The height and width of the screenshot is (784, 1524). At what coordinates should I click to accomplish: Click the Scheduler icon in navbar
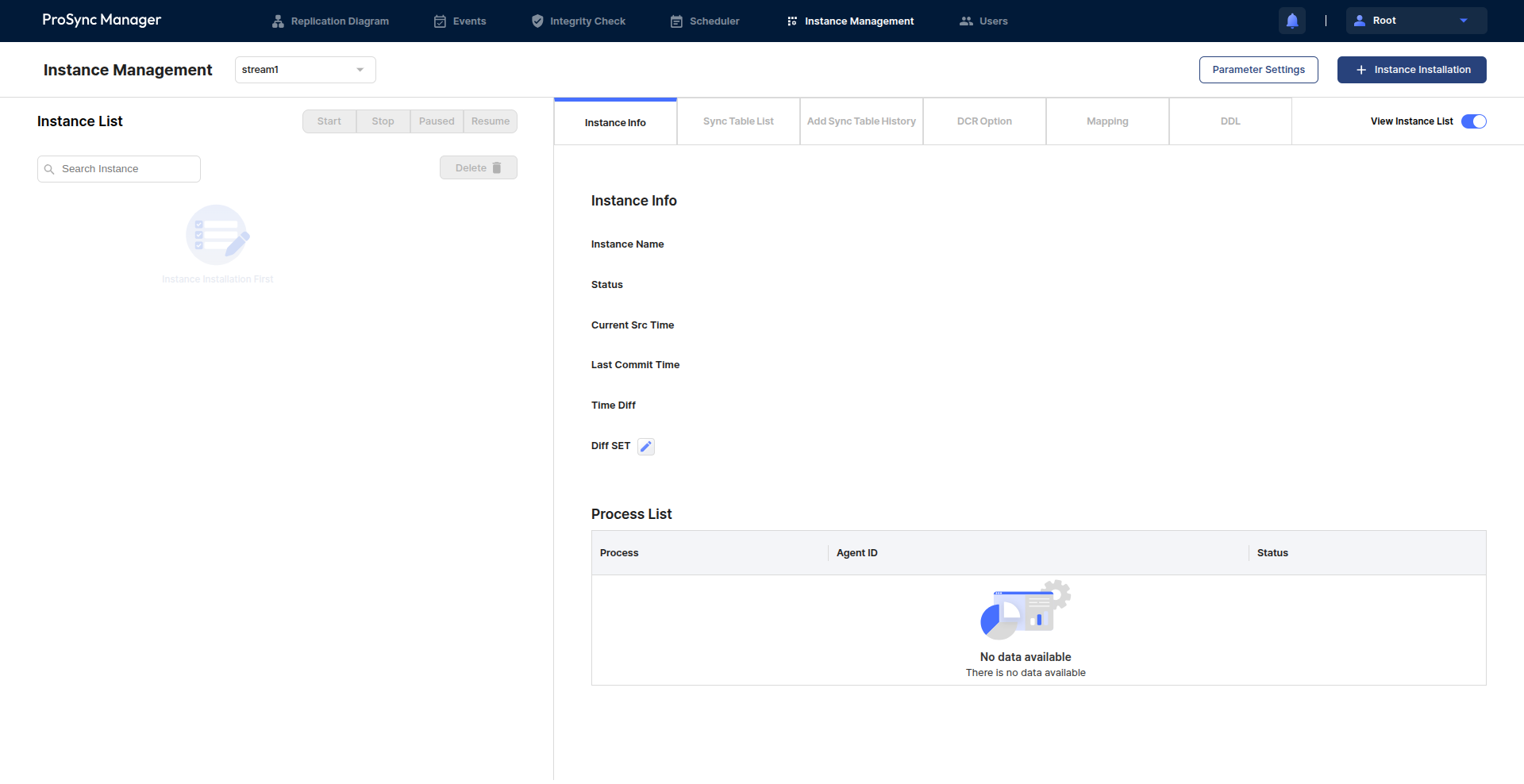pos(676,21)
